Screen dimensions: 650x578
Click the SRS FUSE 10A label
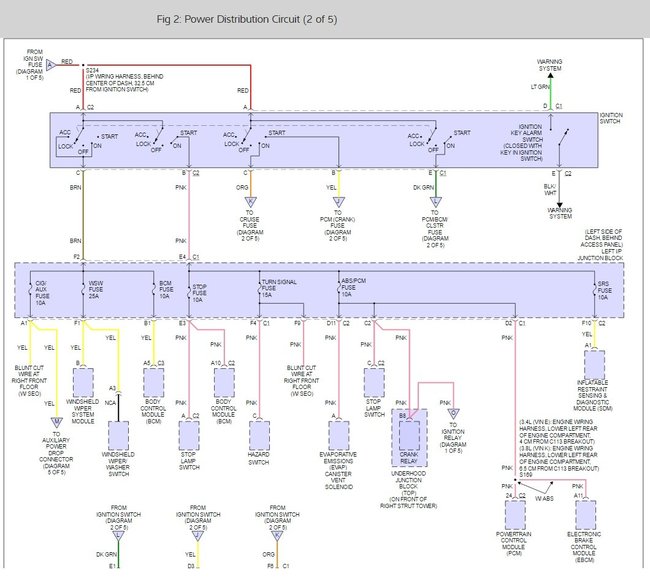coord(604,290)
